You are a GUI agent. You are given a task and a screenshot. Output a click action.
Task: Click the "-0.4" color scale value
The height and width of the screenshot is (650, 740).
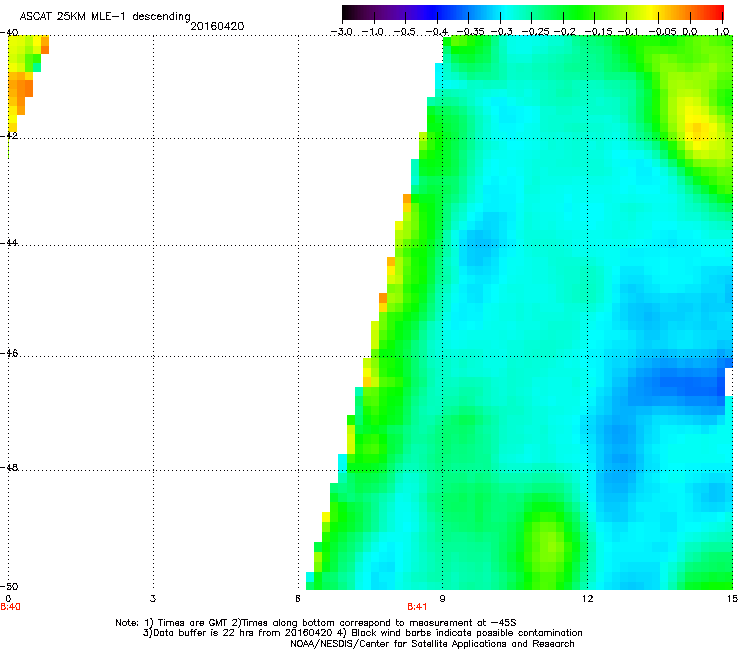click(437, 32)
